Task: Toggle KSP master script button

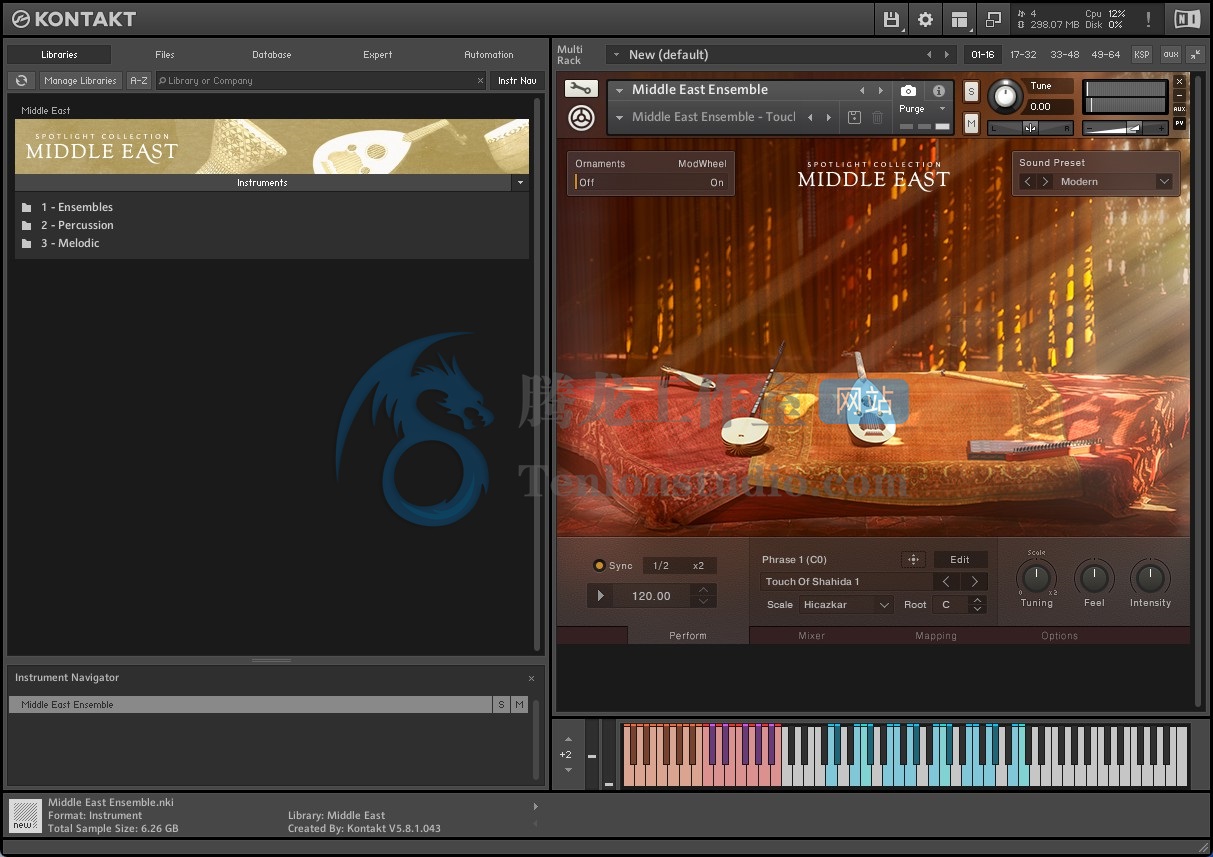Action: pos(1141,55)
